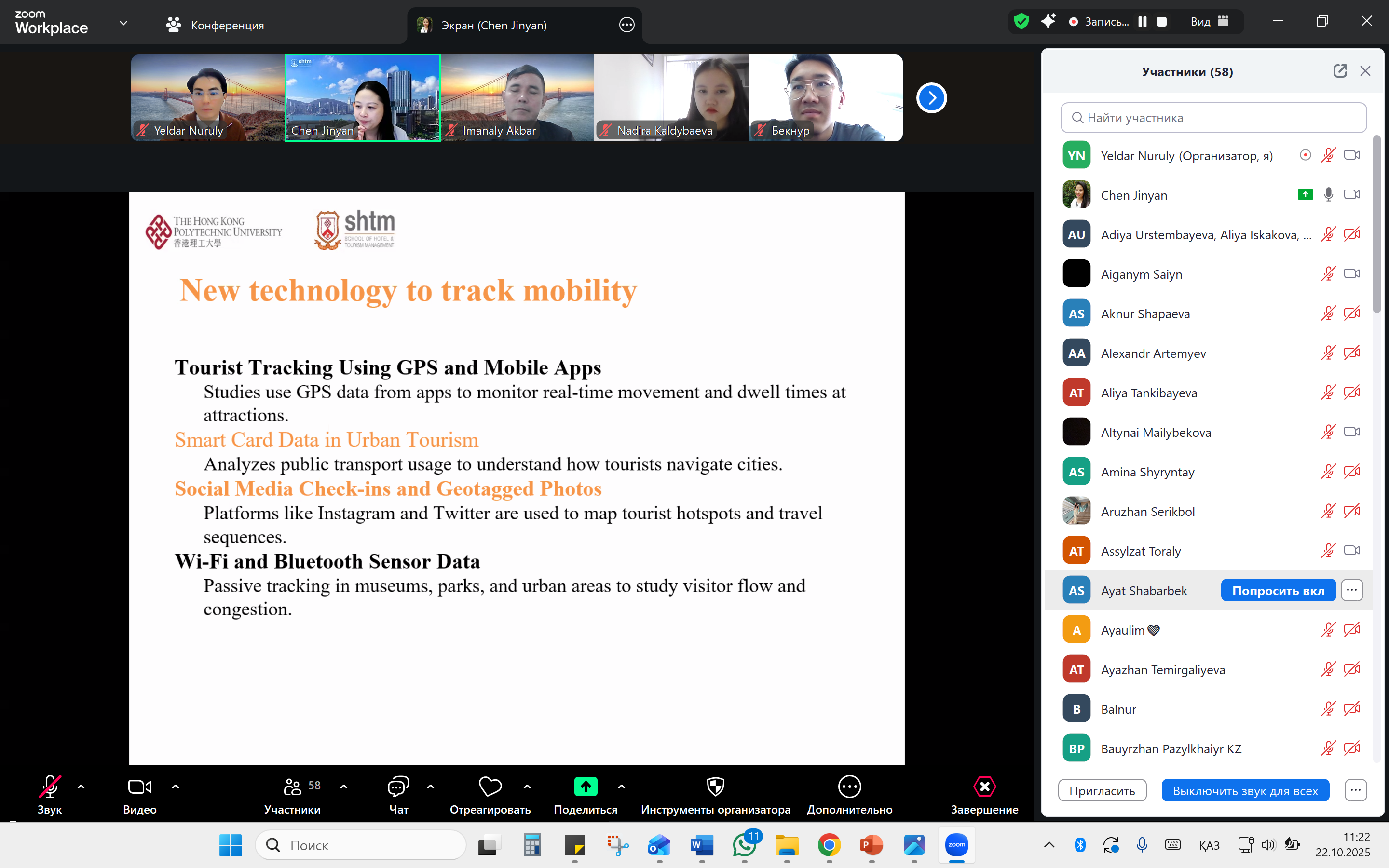Screen dimensions: 1389x868
Task: Switch to the Conference tab
Action: [215, 25]
